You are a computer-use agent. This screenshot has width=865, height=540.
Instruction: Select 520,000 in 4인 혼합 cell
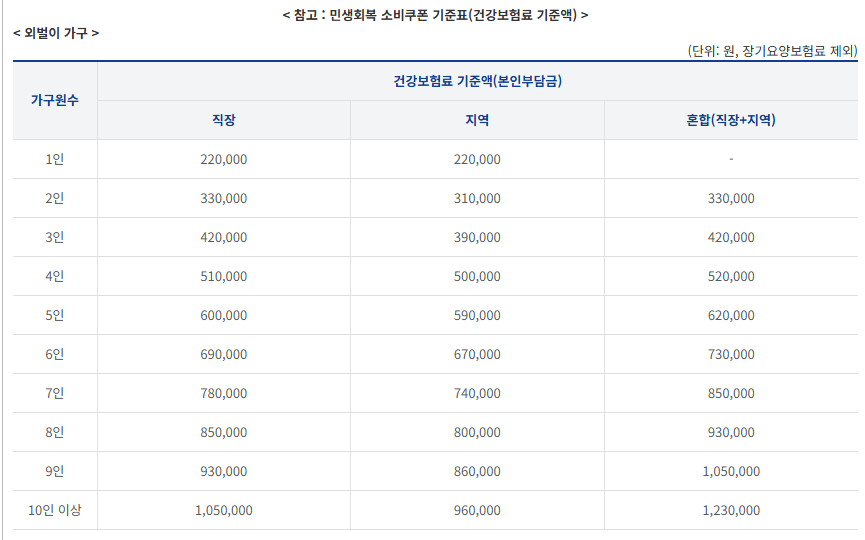(731, 276)
